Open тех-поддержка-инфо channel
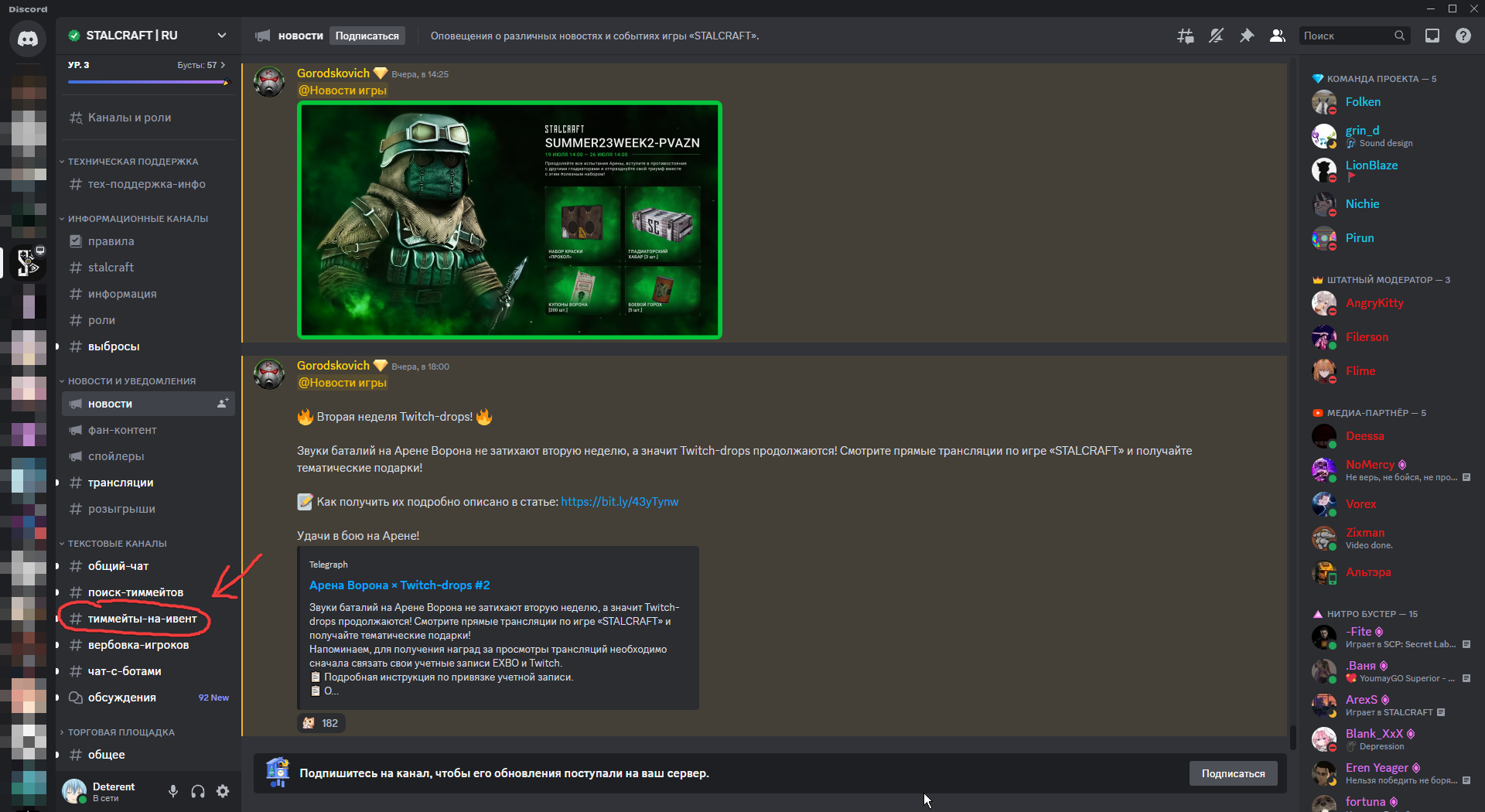The width and height of the screenshot is (1485, 812). 148,184
